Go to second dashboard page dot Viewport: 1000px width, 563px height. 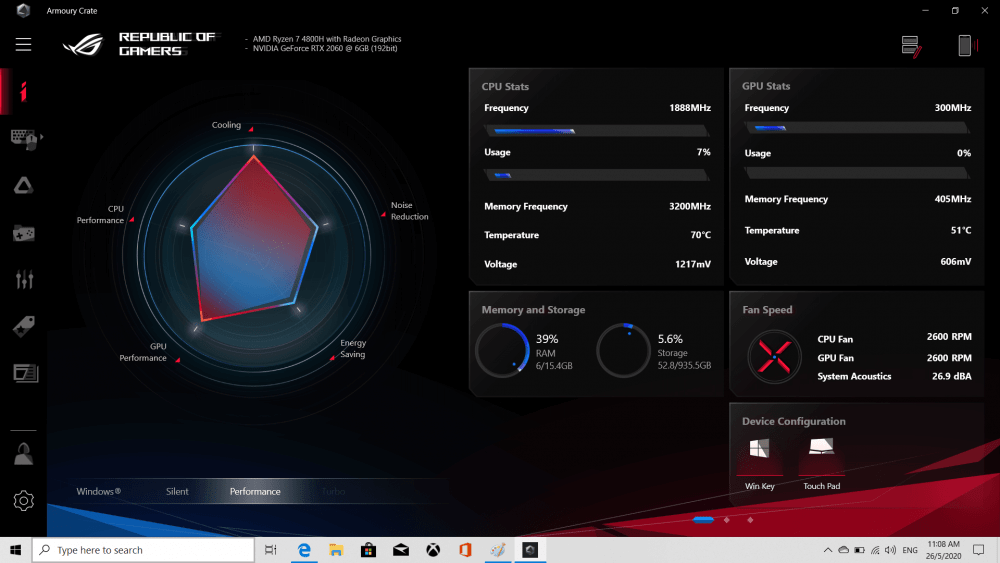(726, 520)
